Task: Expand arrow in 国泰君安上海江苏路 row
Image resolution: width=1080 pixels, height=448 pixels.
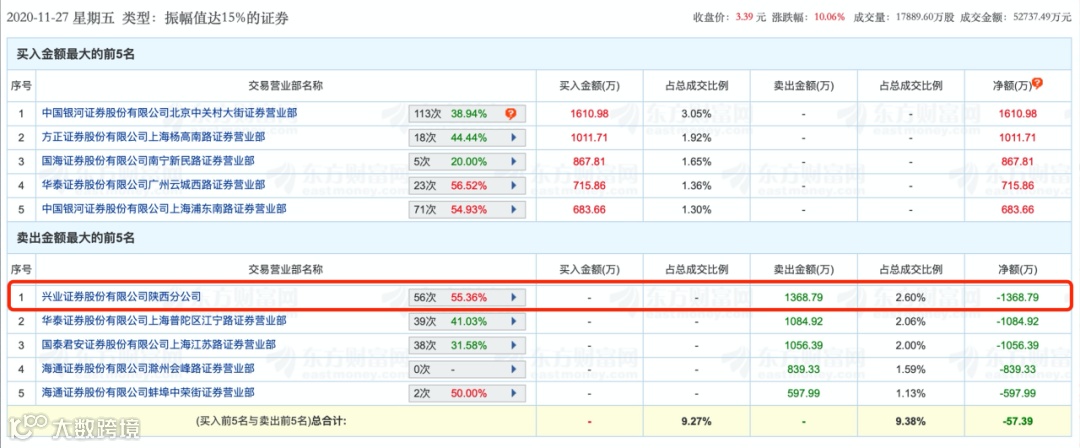Action: click(x=513, y=345)
